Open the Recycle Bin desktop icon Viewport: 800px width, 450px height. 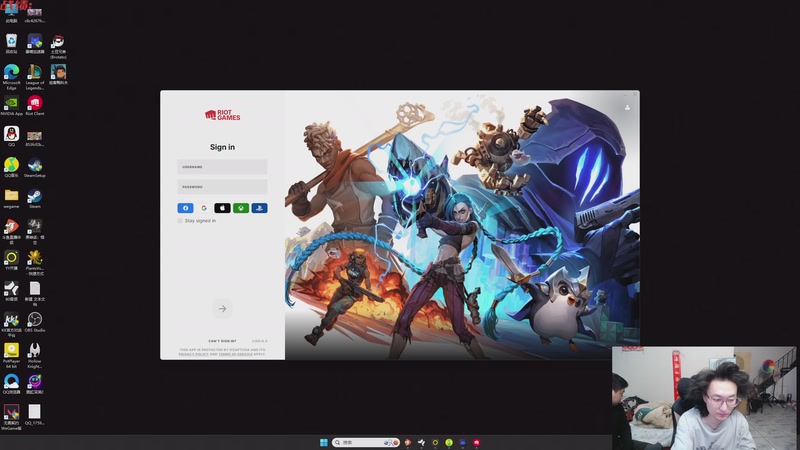(11, 44)
